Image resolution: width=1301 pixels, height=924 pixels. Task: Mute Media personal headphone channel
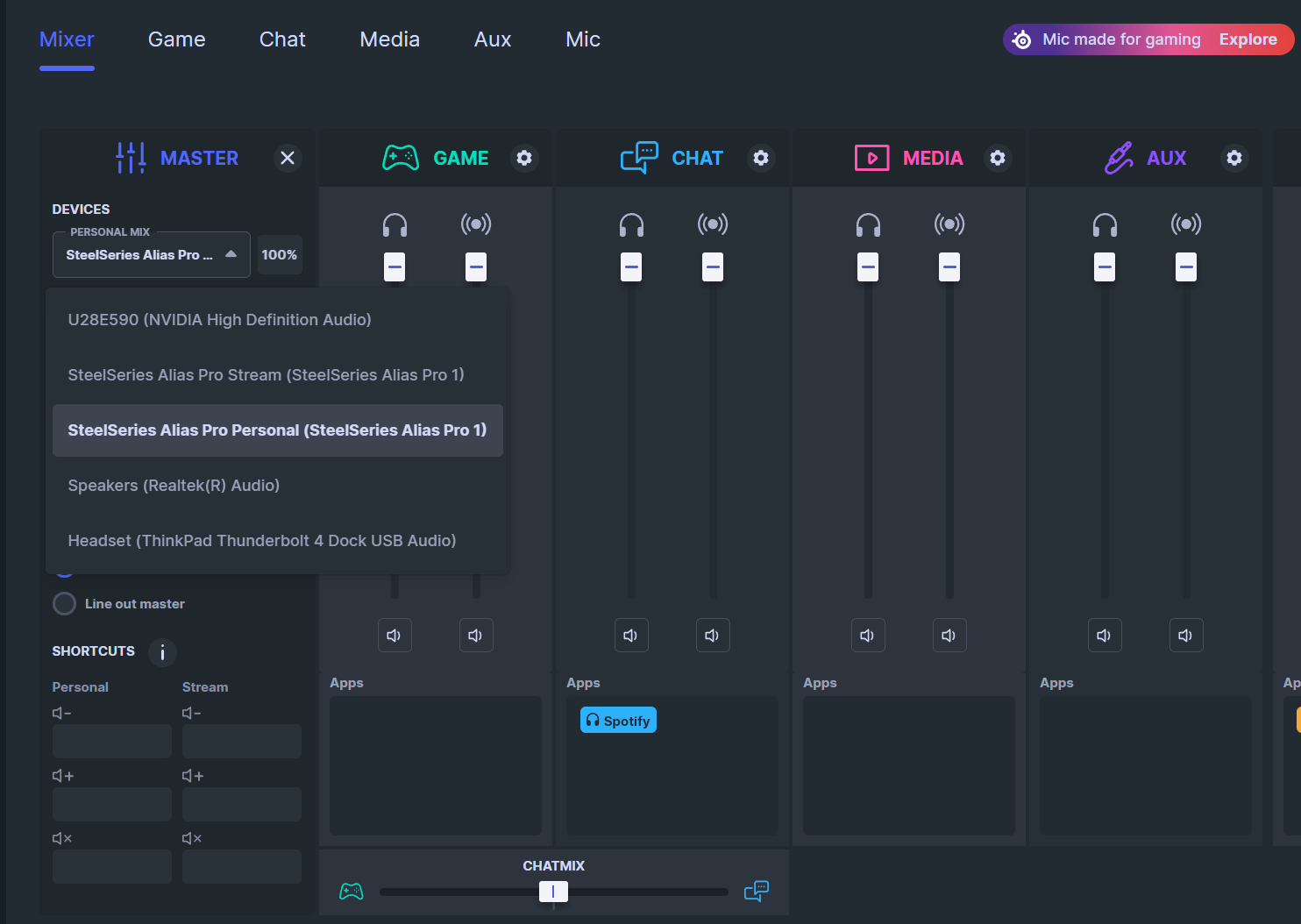[x=868, y=636]
